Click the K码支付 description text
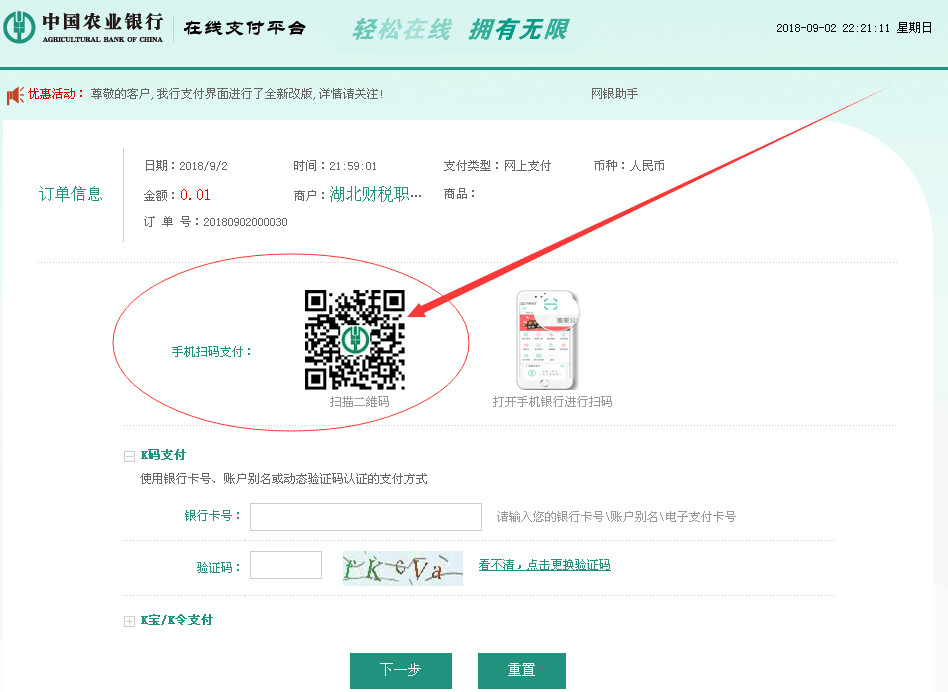Screen dimensions: 948x692 [x=284, y=479]
